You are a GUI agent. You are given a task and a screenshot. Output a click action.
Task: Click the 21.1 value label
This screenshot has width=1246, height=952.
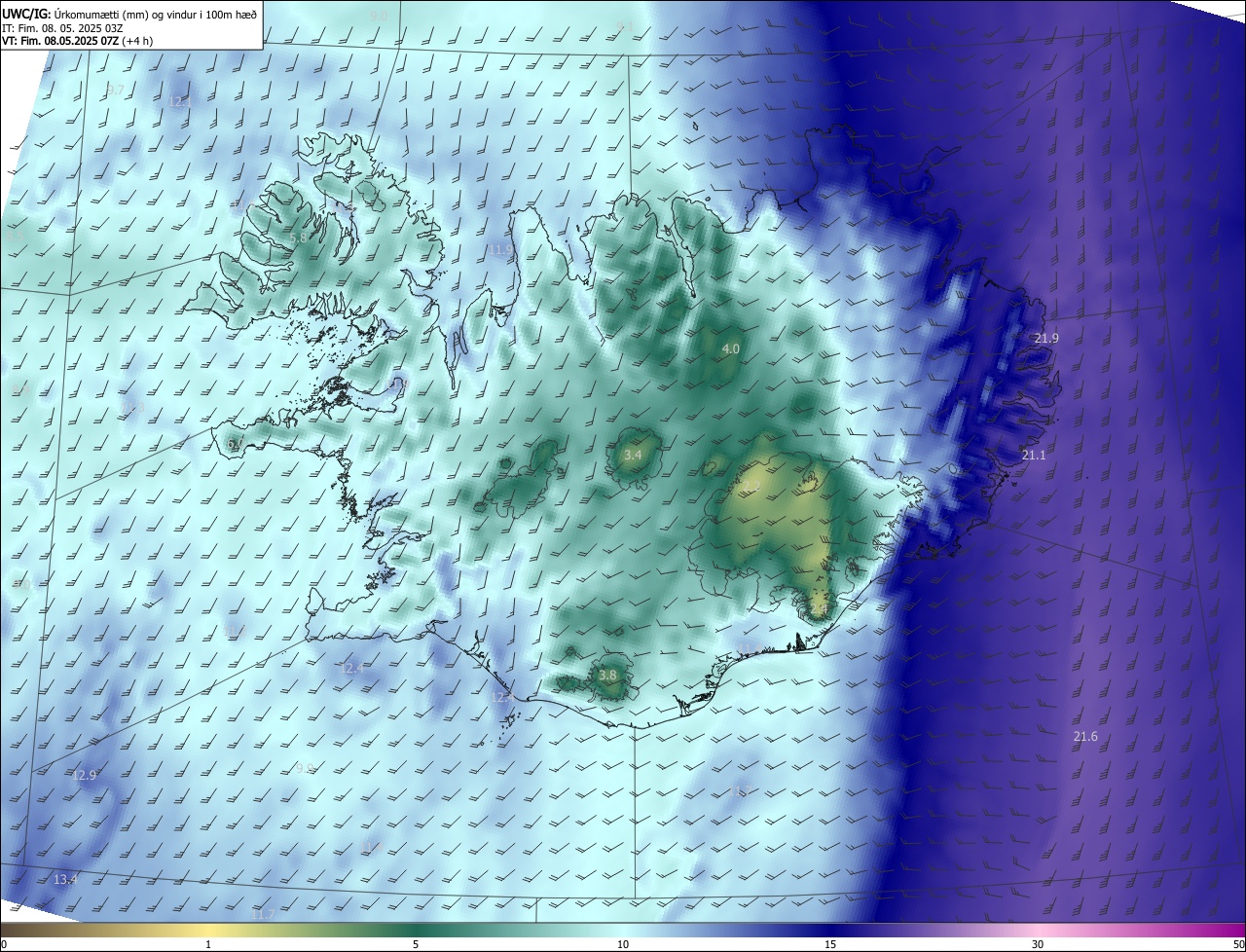pos(1034,456)
